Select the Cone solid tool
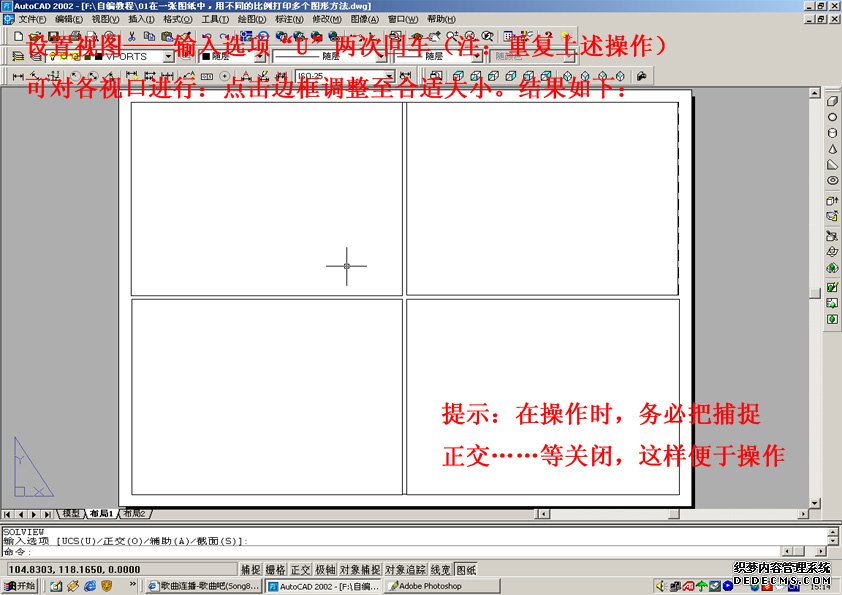 832,149
